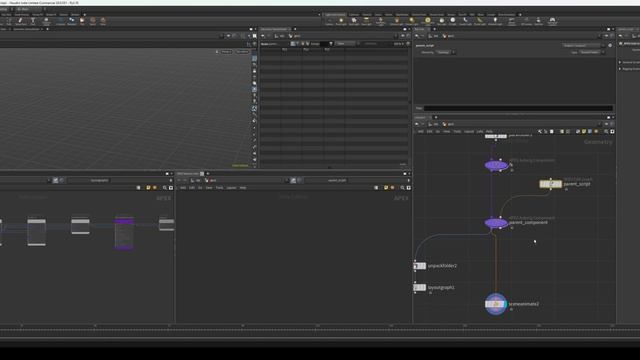This screenshot has height=360, width=640.
Task: Open the spreadsheet Group dropdown arrow
Action: [x=331, y=44]
